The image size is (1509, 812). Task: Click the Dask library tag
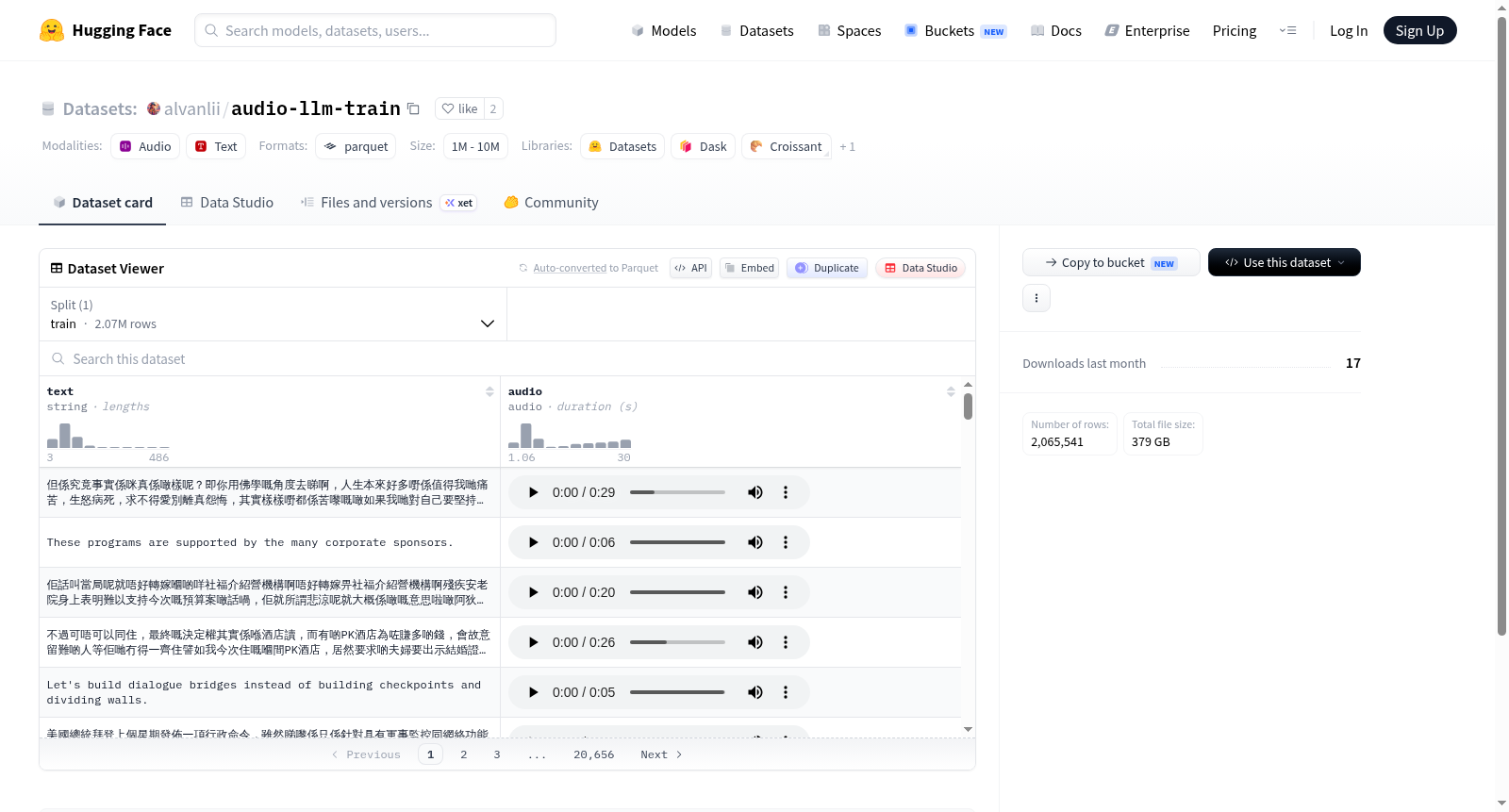click(x=703, y=146)
